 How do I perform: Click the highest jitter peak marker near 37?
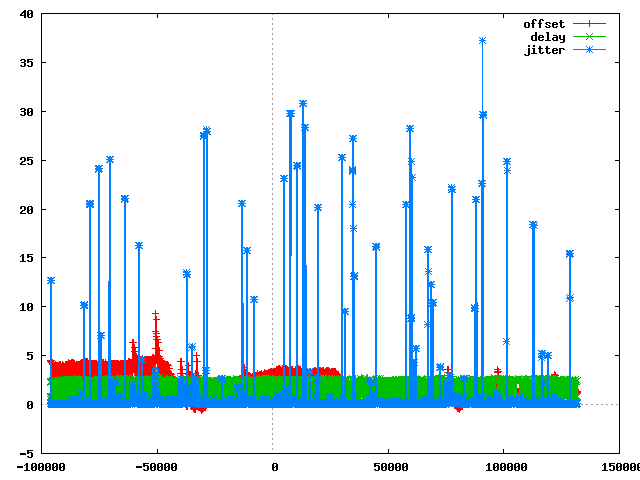(482, 40)
